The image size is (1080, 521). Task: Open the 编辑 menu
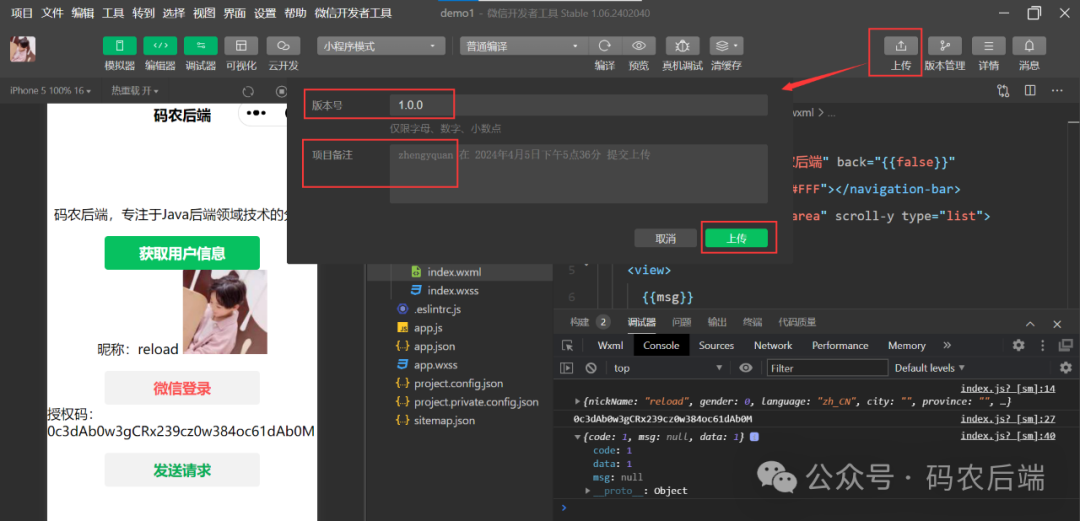tap(83, 13)
